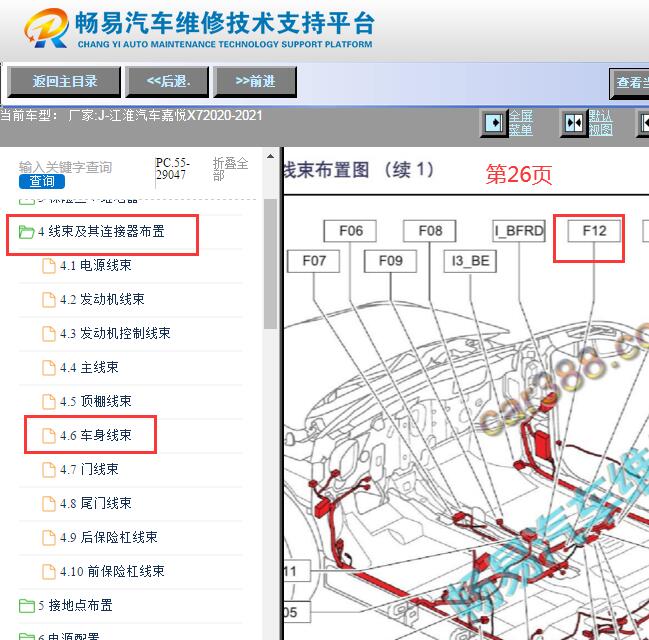The image size is (649, 640).
Task: Click folder icon of 5 接地点布置
Action: tap(26, 606)
